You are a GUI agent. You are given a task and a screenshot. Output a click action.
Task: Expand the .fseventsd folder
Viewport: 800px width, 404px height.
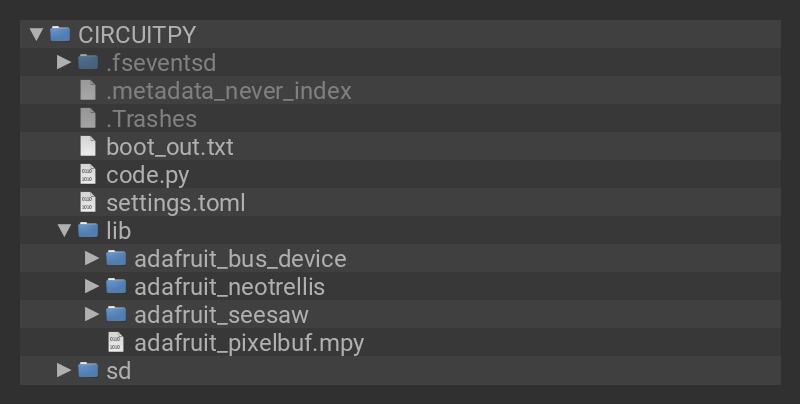pos(64,63)
